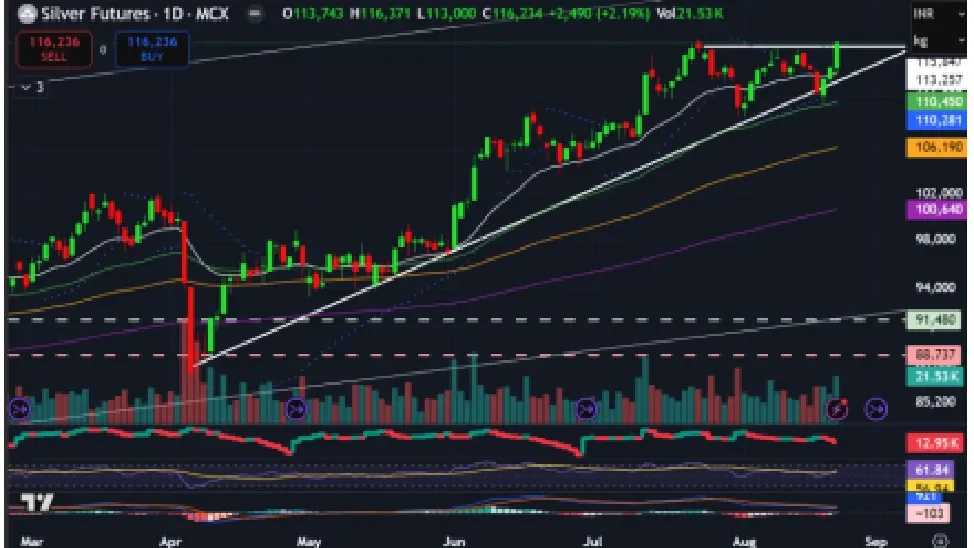974x548 pixels.
Task: Click the blue BUY 116,236 button
Action: click(x=152, y=49)
